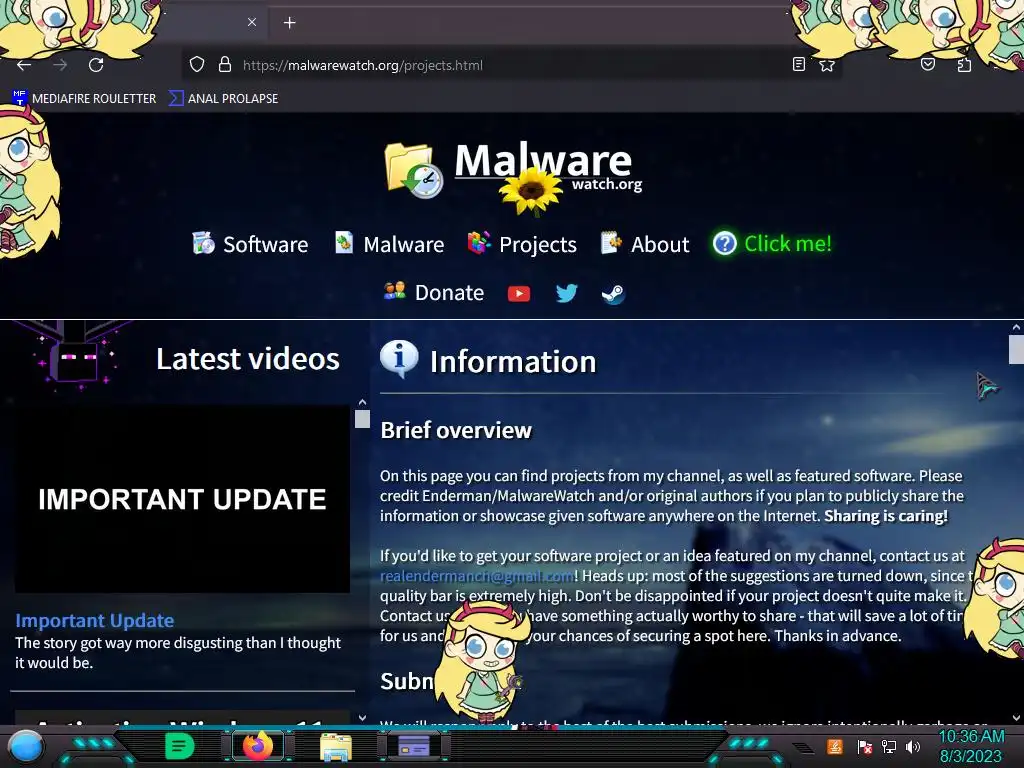
Task: Open the Donate navigation item
Action: tap(434, 292)
